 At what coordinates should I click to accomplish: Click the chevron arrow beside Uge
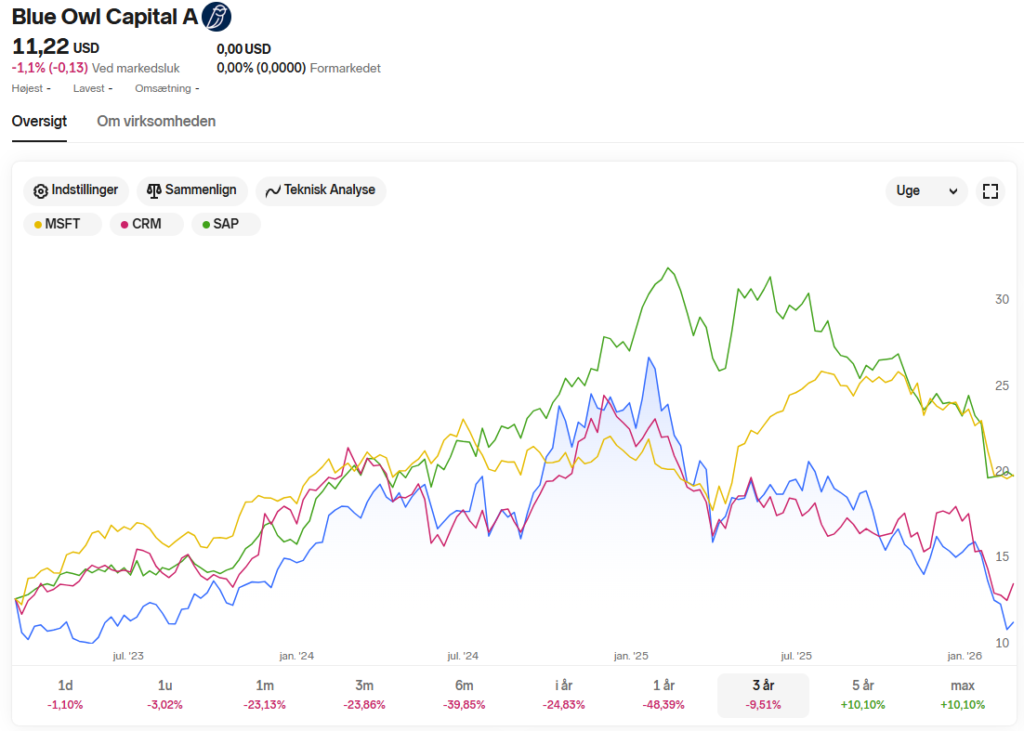click(953, 191)
